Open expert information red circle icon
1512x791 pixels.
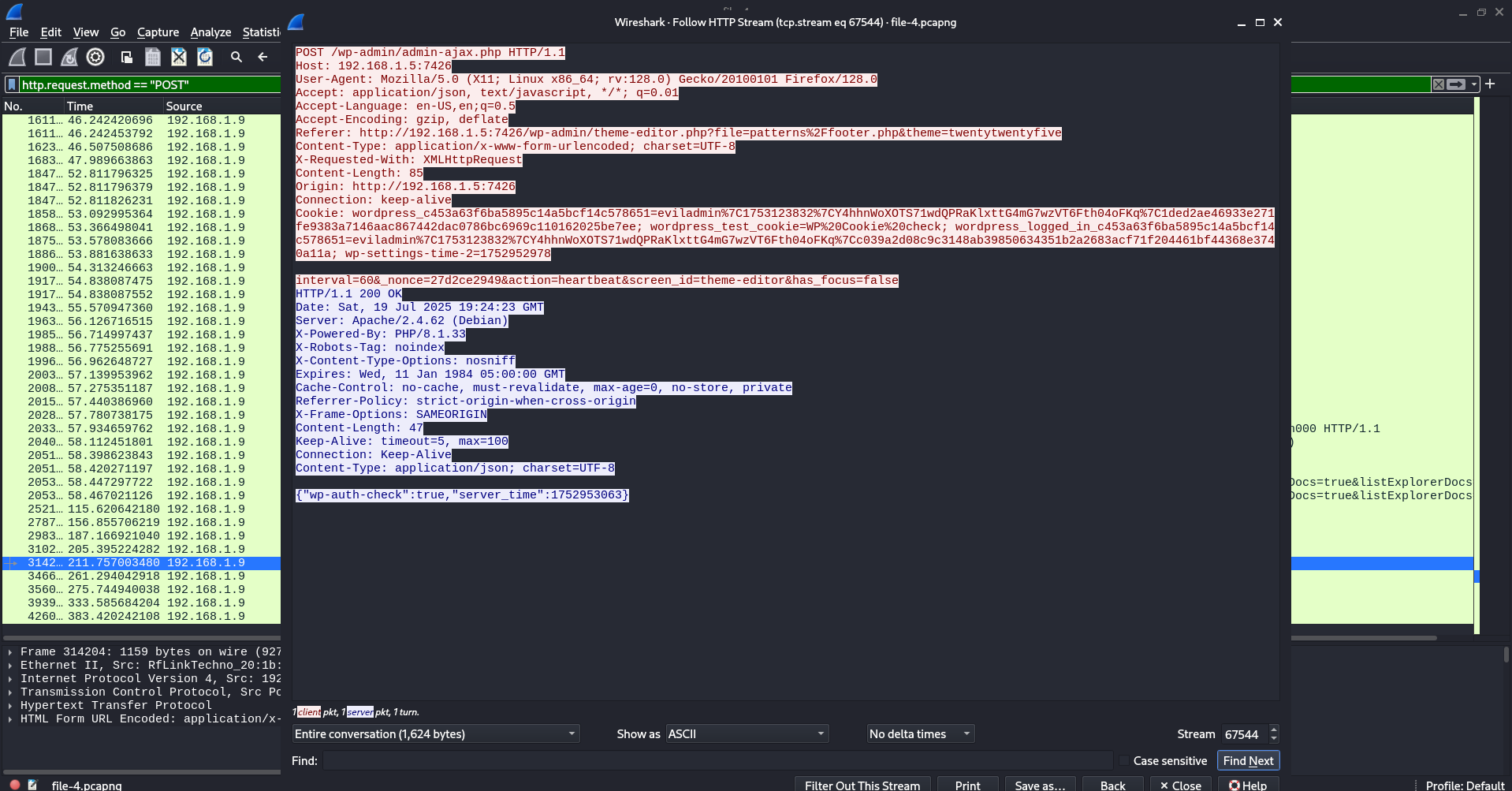(x=14, y=785)
